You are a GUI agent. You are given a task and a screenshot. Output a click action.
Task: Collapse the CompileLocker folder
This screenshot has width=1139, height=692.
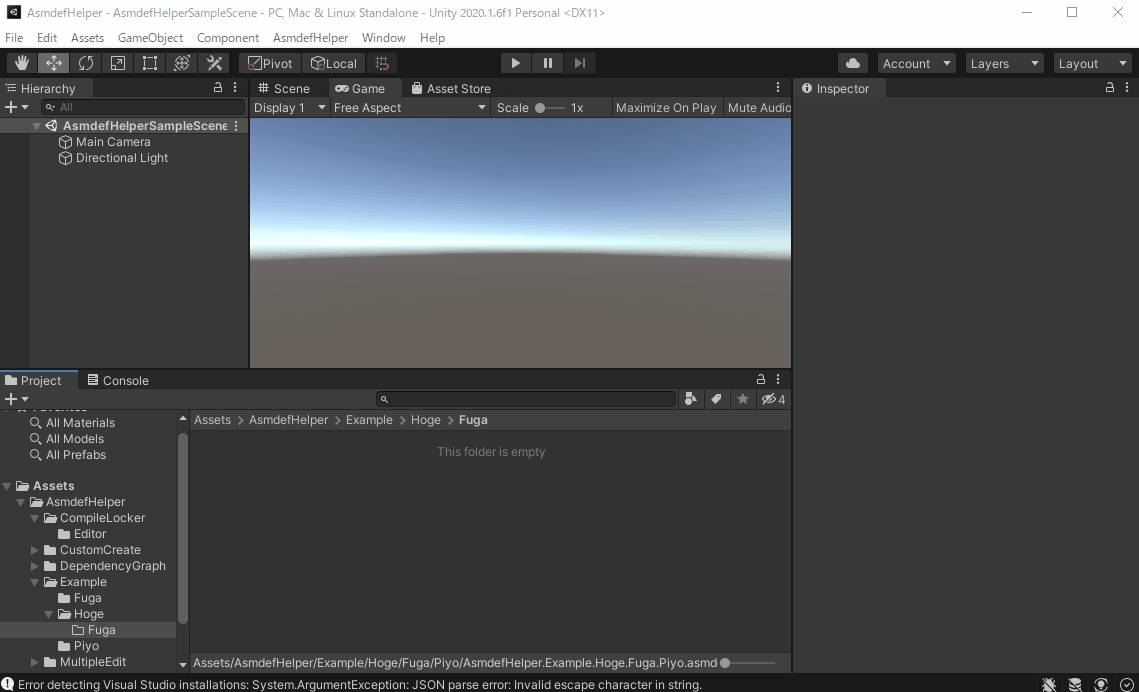click(x=36, y=518)
